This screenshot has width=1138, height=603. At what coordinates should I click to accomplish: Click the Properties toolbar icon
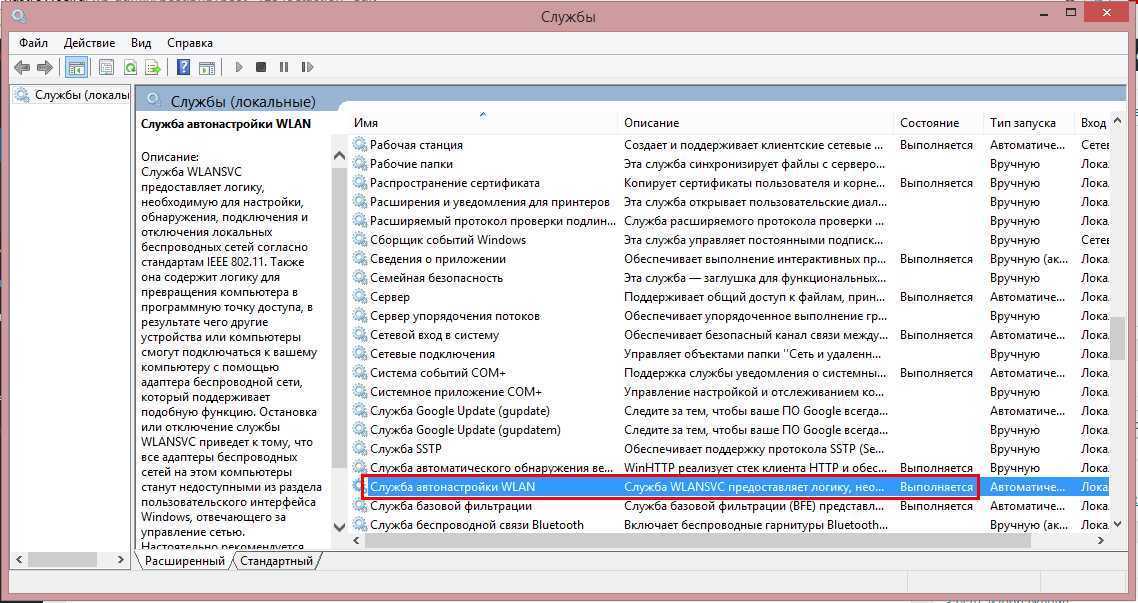point(106,67)
